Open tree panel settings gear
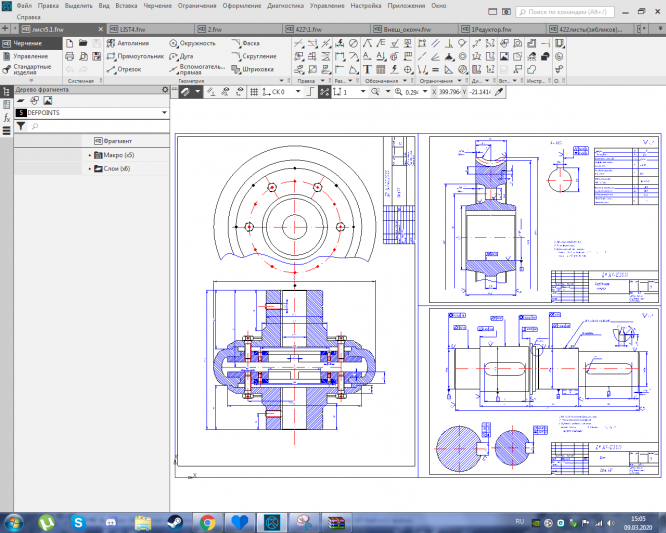This screenshot has width=666, height=533. [x=165, y=90]
